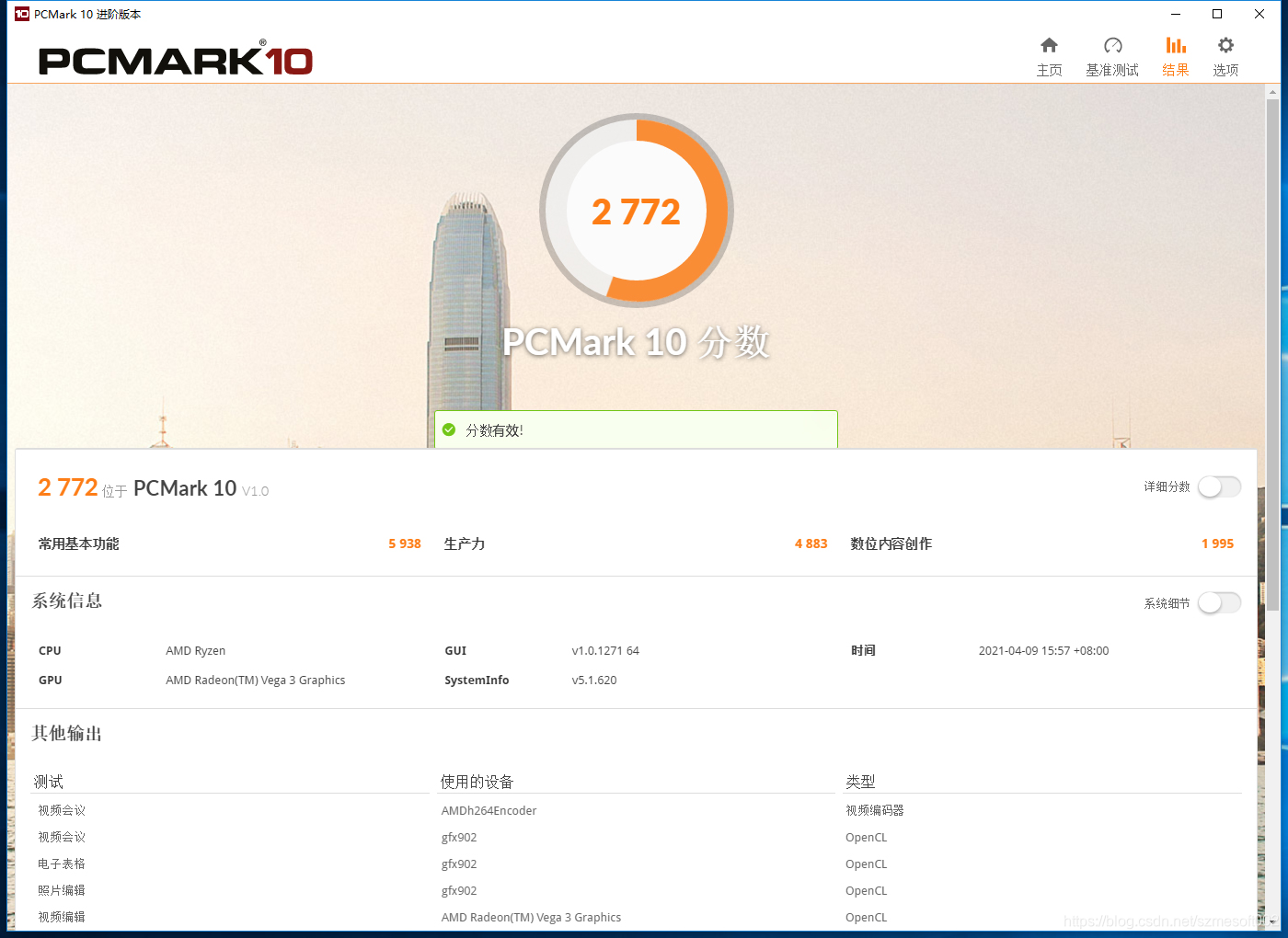Open the 选项 options gear icon
This screenshot has height=938, width=1288.
pos(1225,45)
